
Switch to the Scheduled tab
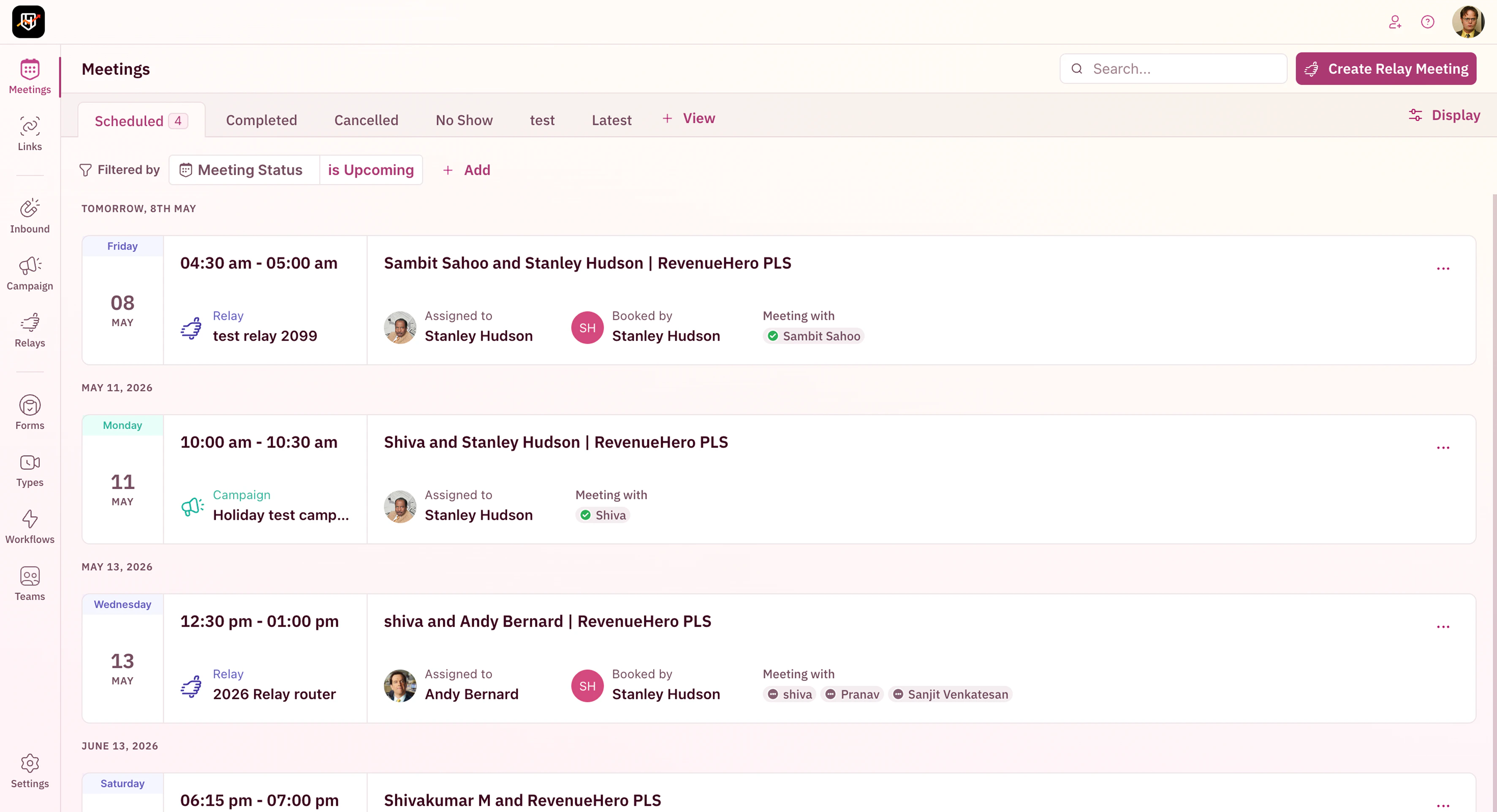pyautogui.click(x=141, y=121)
